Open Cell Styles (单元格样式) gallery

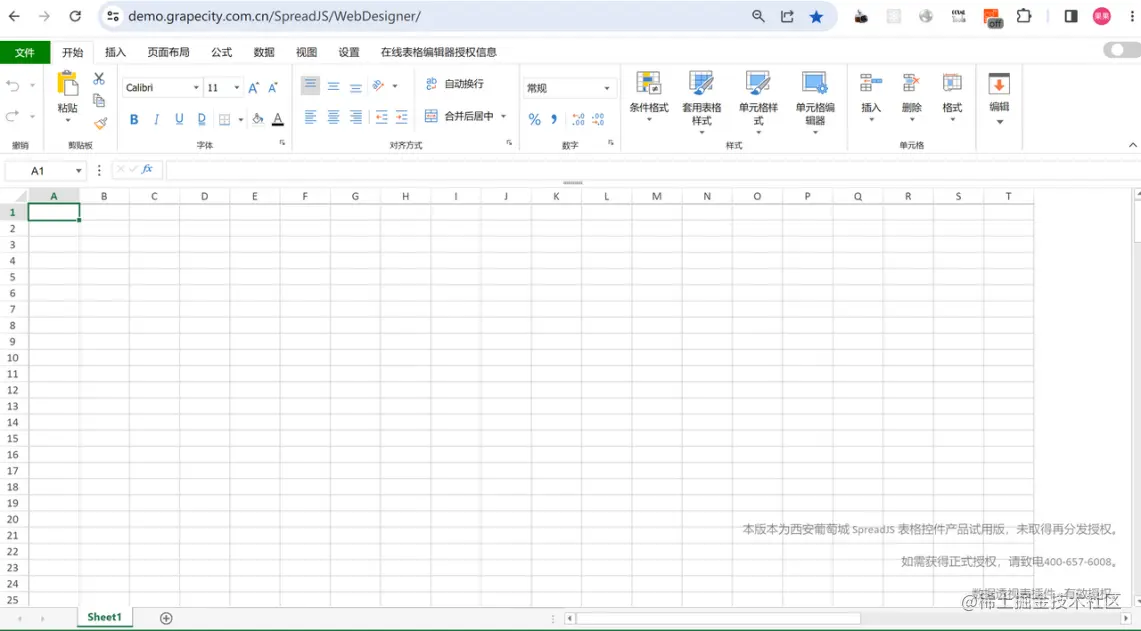click(758, 102)
